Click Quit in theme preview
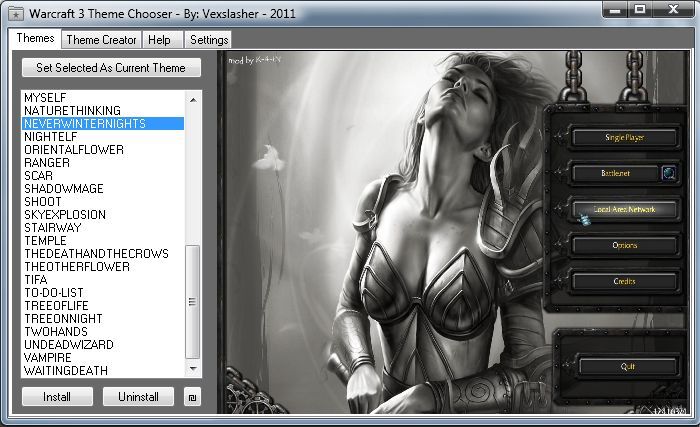This screenshot has height=427, width=700. [x=628, y=367]
